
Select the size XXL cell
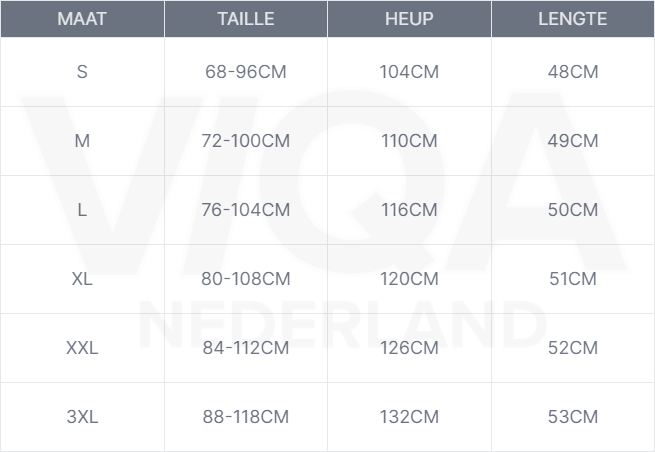tap(82, 348)
